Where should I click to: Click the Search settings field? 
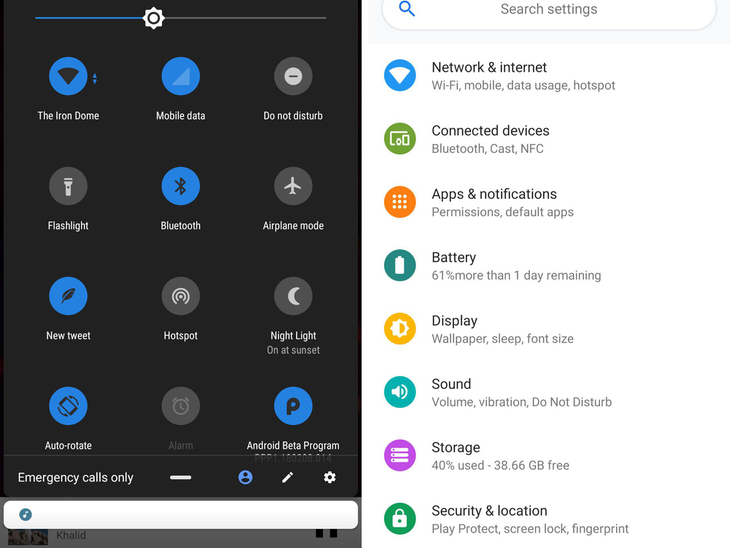(549, 9)
